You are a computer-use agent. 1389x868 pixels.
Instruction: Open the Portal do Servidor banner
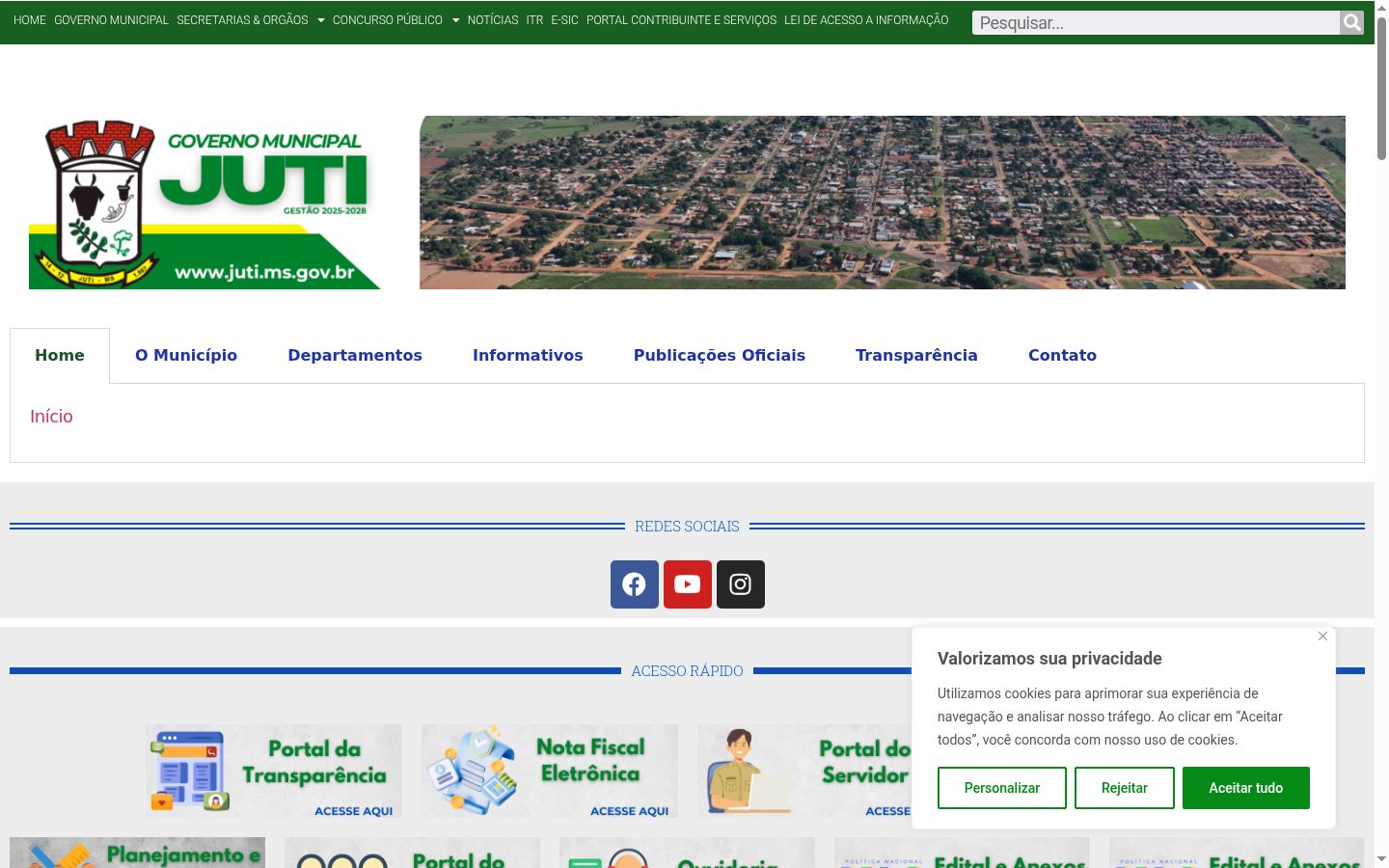(804, 771)
